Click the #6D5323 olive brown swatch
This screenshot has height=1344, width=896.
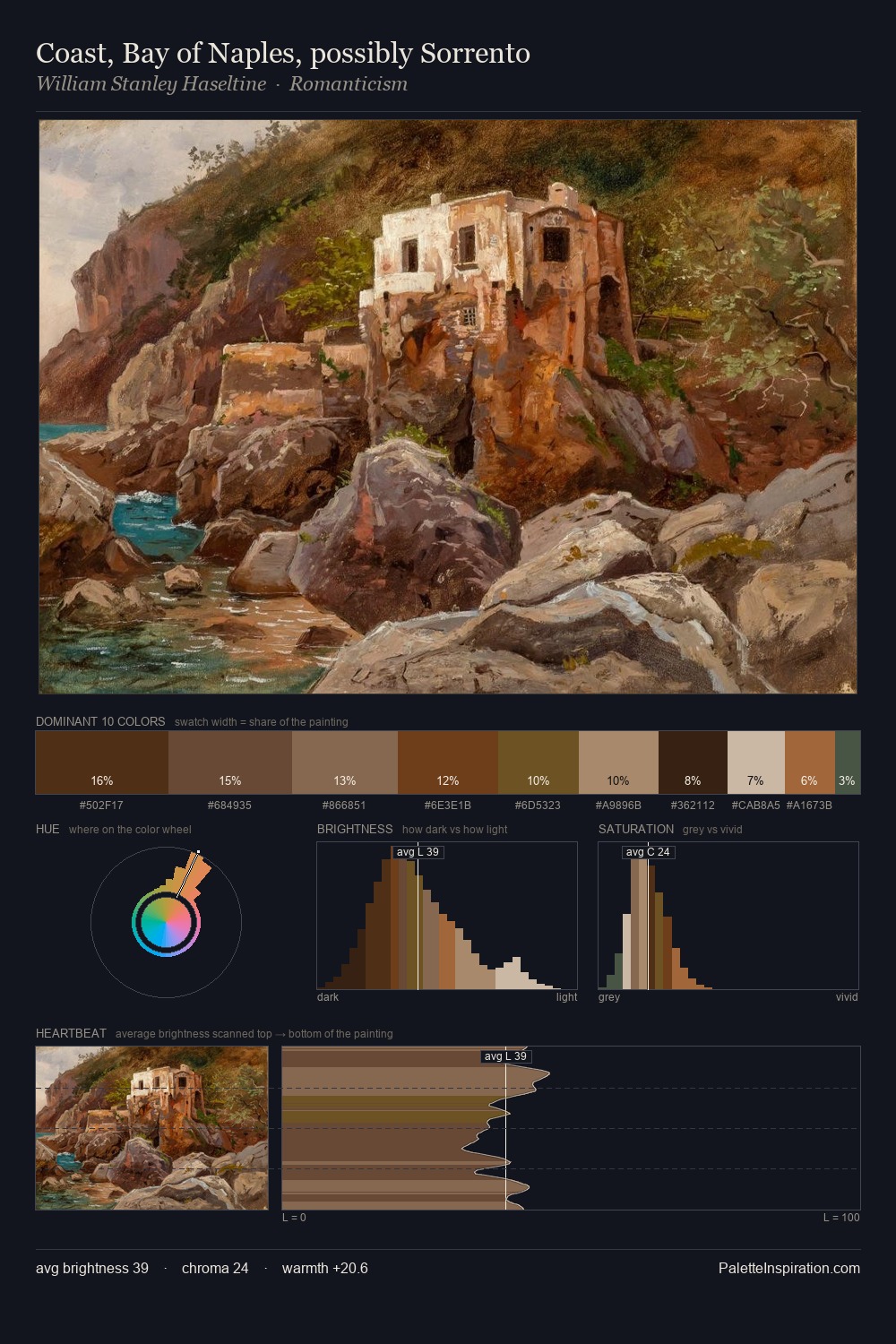[x=538, y=762]
